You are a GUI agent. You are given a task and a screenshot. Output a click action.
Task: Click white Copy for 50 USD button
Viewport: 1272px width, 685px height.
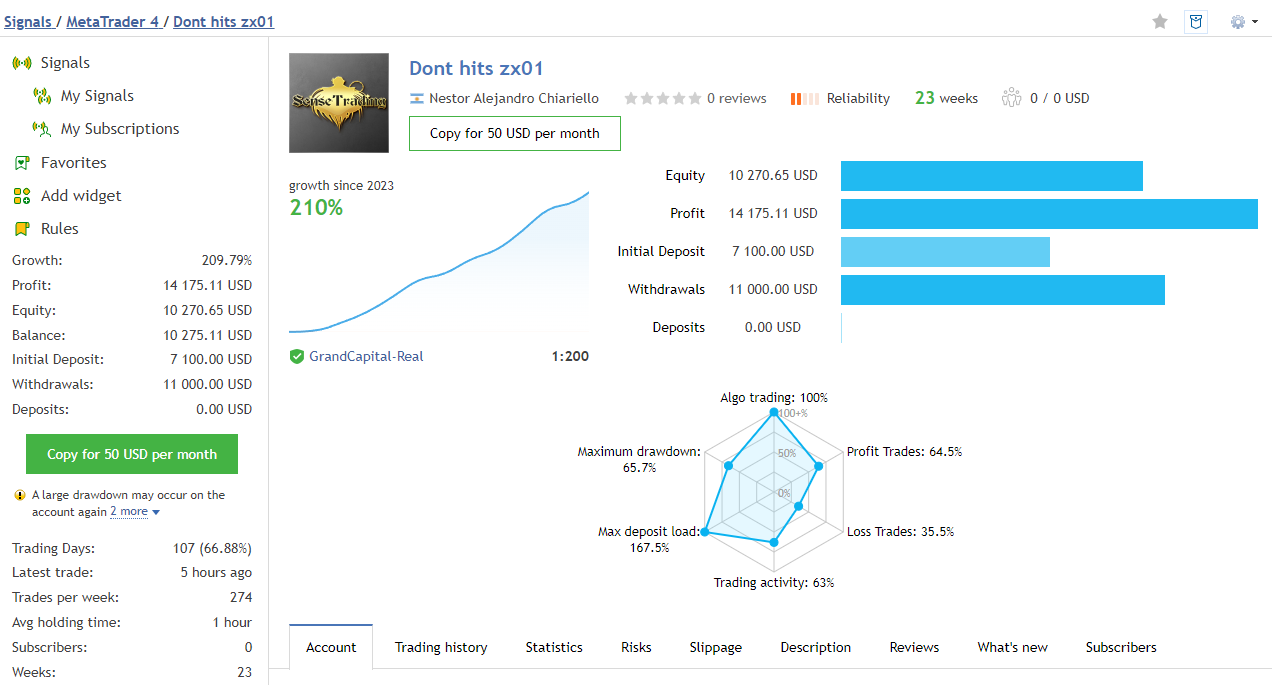515,133
